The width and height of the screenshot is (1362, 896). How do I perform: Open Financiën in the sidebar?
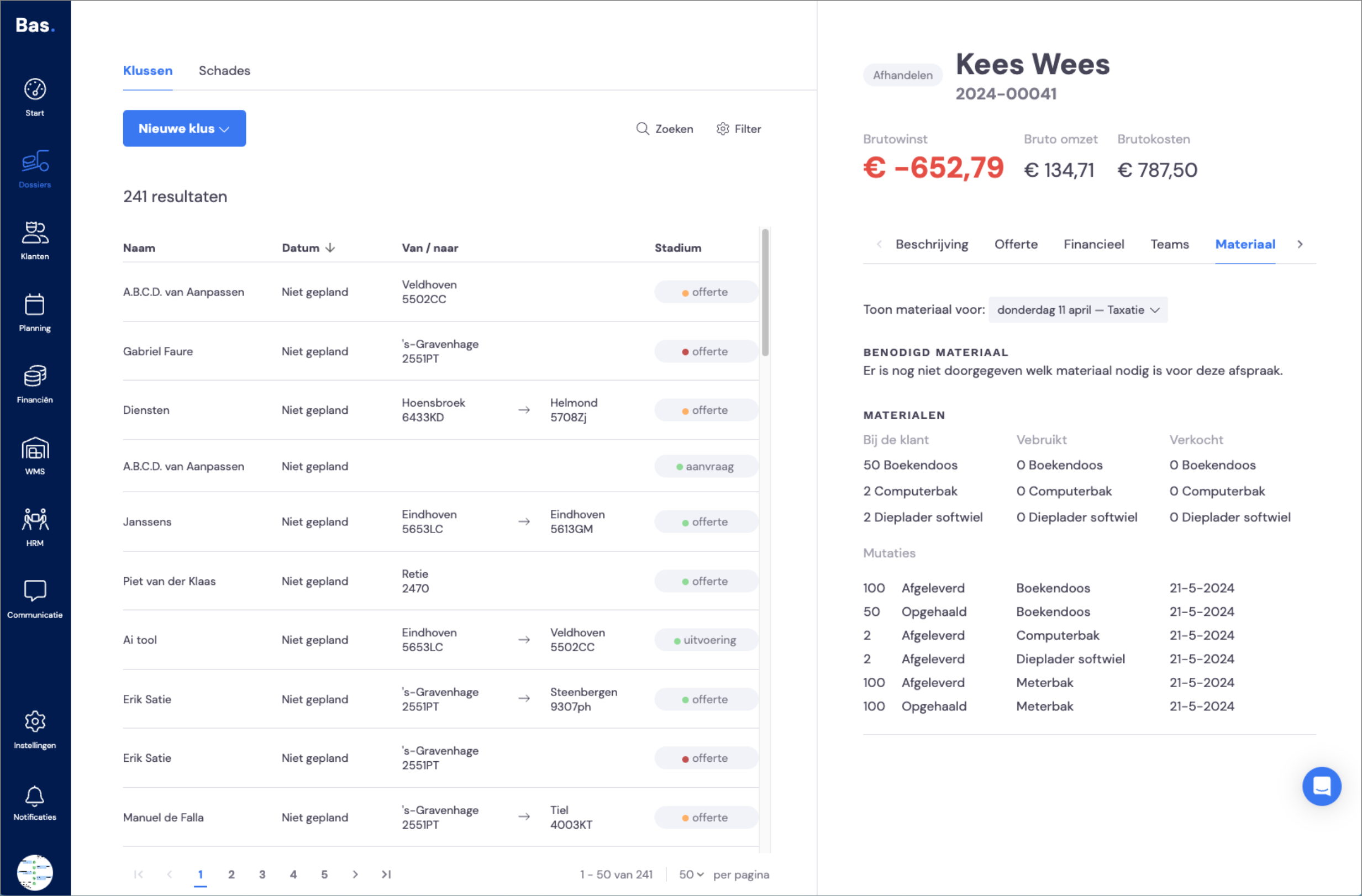(x=35, y=384)
